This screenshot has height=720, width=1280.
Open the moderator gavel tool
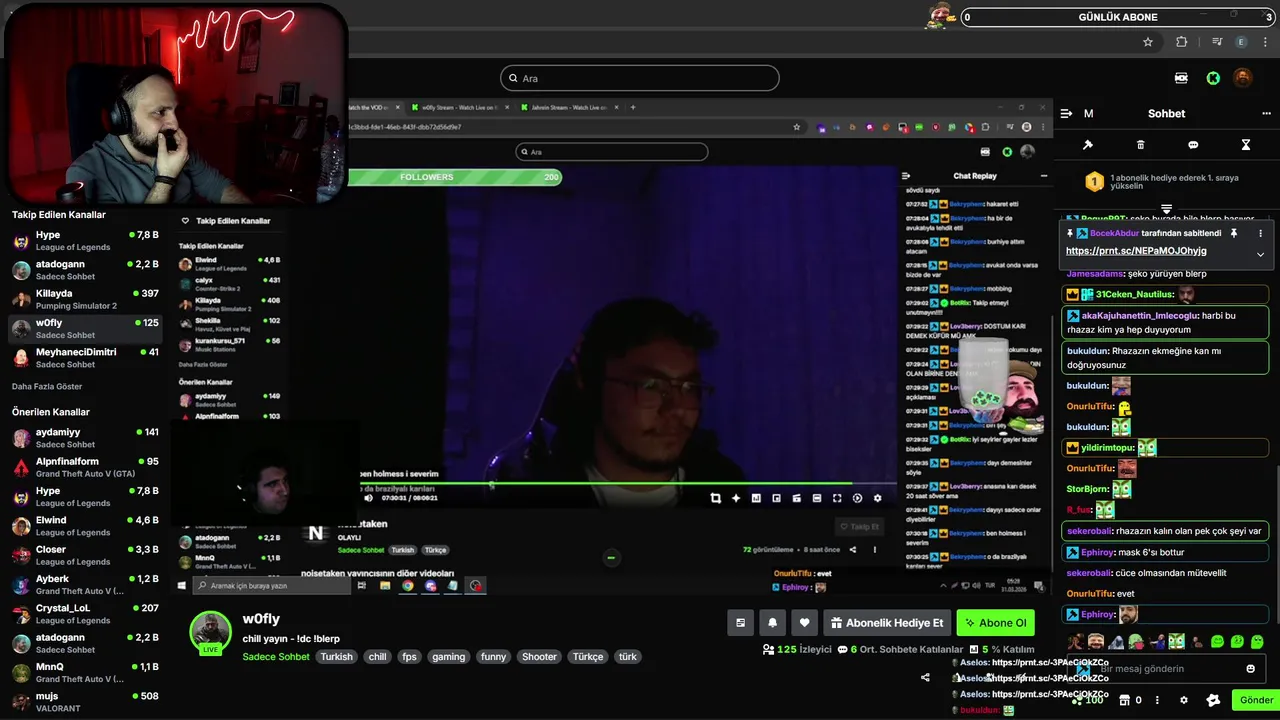click(1088, 145)
